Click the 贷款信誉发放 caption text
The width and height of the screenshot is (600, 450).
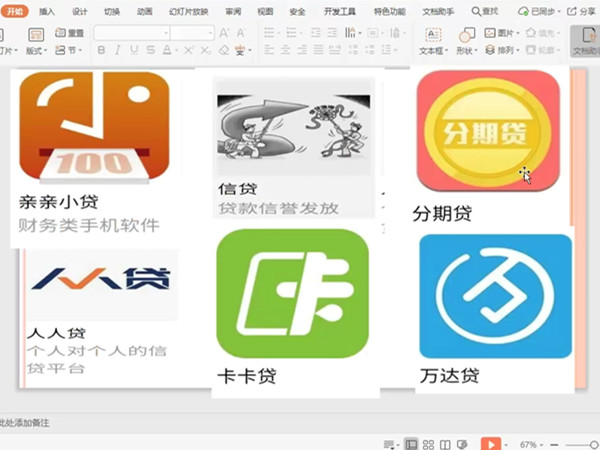tap(279, 209)
